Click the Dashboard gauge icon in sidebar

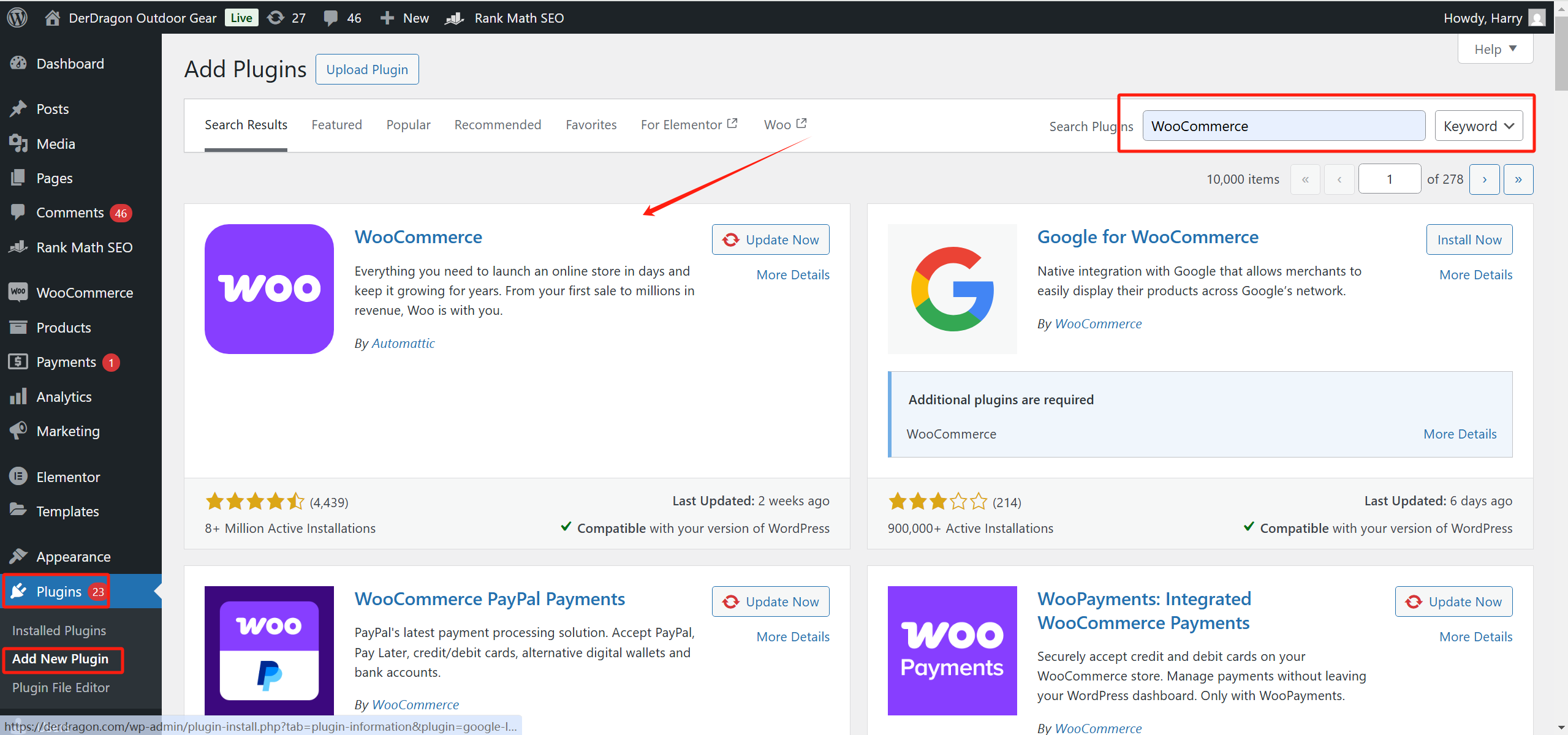point(18,64)
